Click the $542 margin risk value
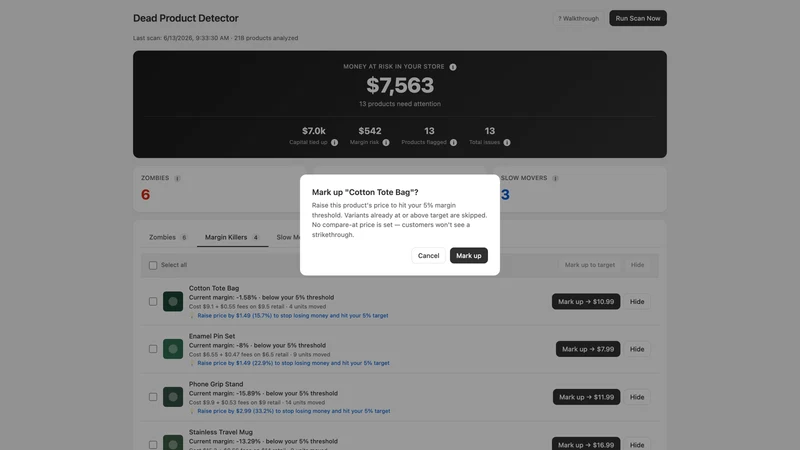Image resolution: width=800 pixels, height=450 pixels. pyautogui.click(x=370, y=131)
